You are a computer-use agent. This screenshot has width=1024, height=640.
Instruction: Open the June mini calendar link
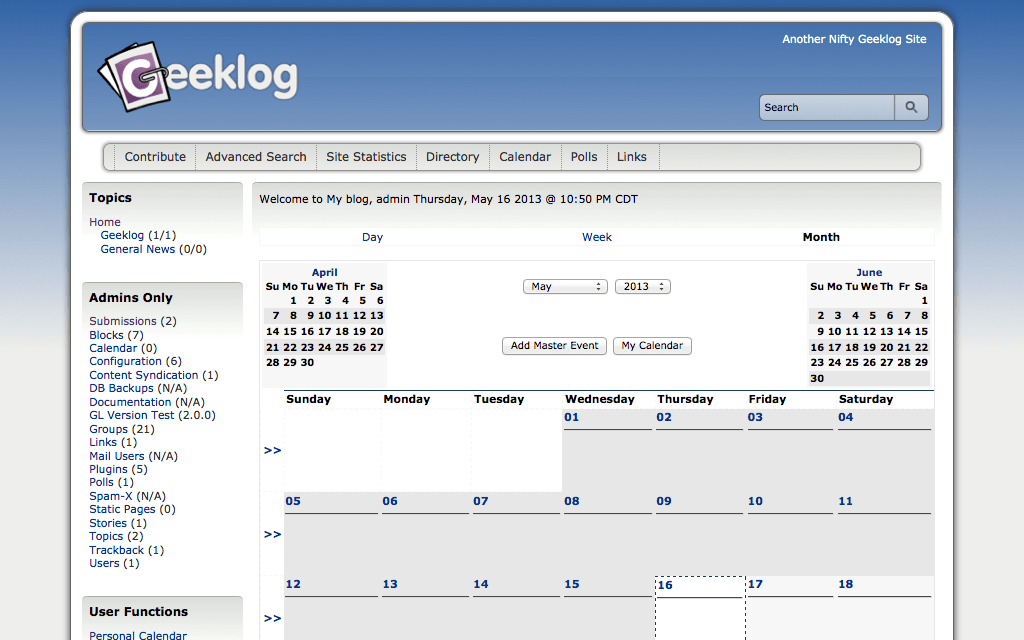[x=869, y=272]
